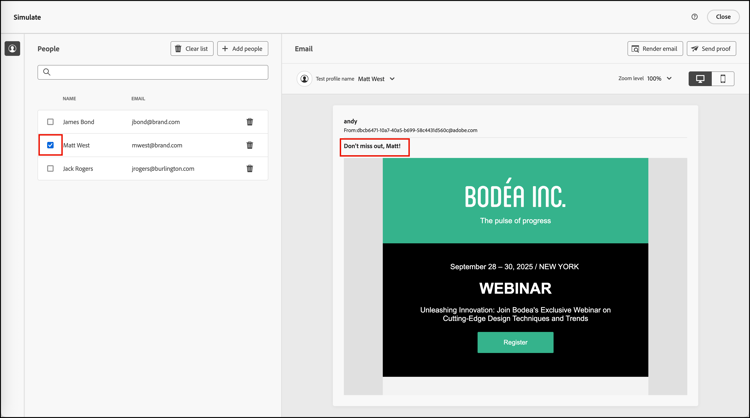Focus the people search field
The height and width of the screenshot is (418, 750).
point(153,72)
